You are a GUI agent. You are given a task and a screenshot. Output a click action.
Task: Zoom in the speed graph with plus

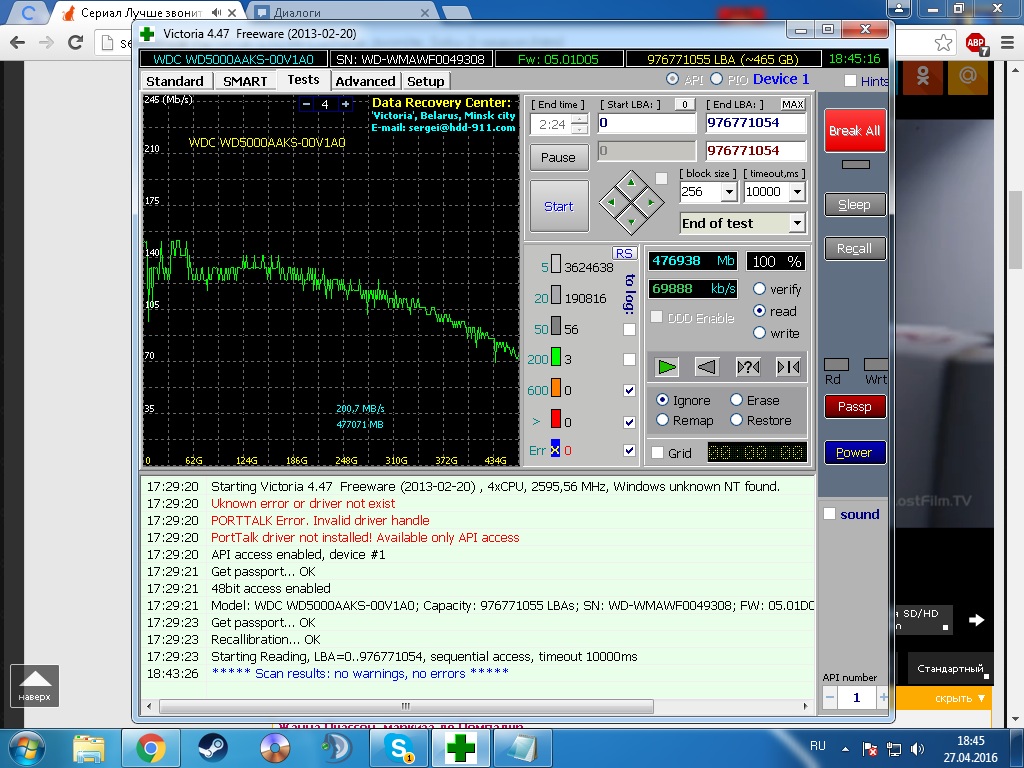(345, 104)
